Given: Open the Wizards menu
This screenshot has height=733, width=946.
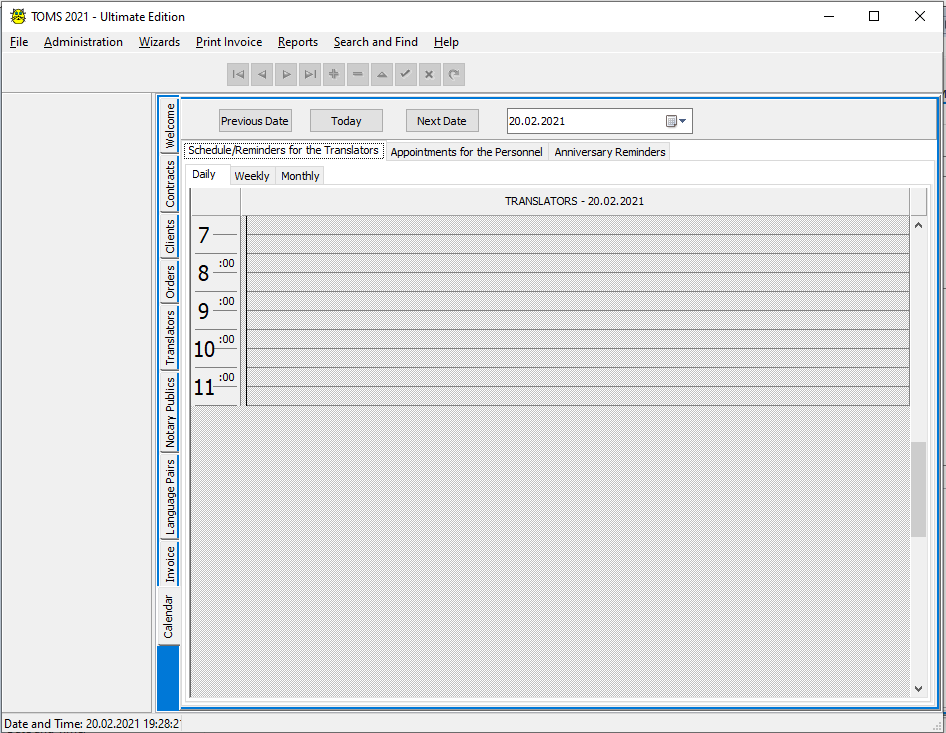Looking at the screenshot, I should 159,42.
